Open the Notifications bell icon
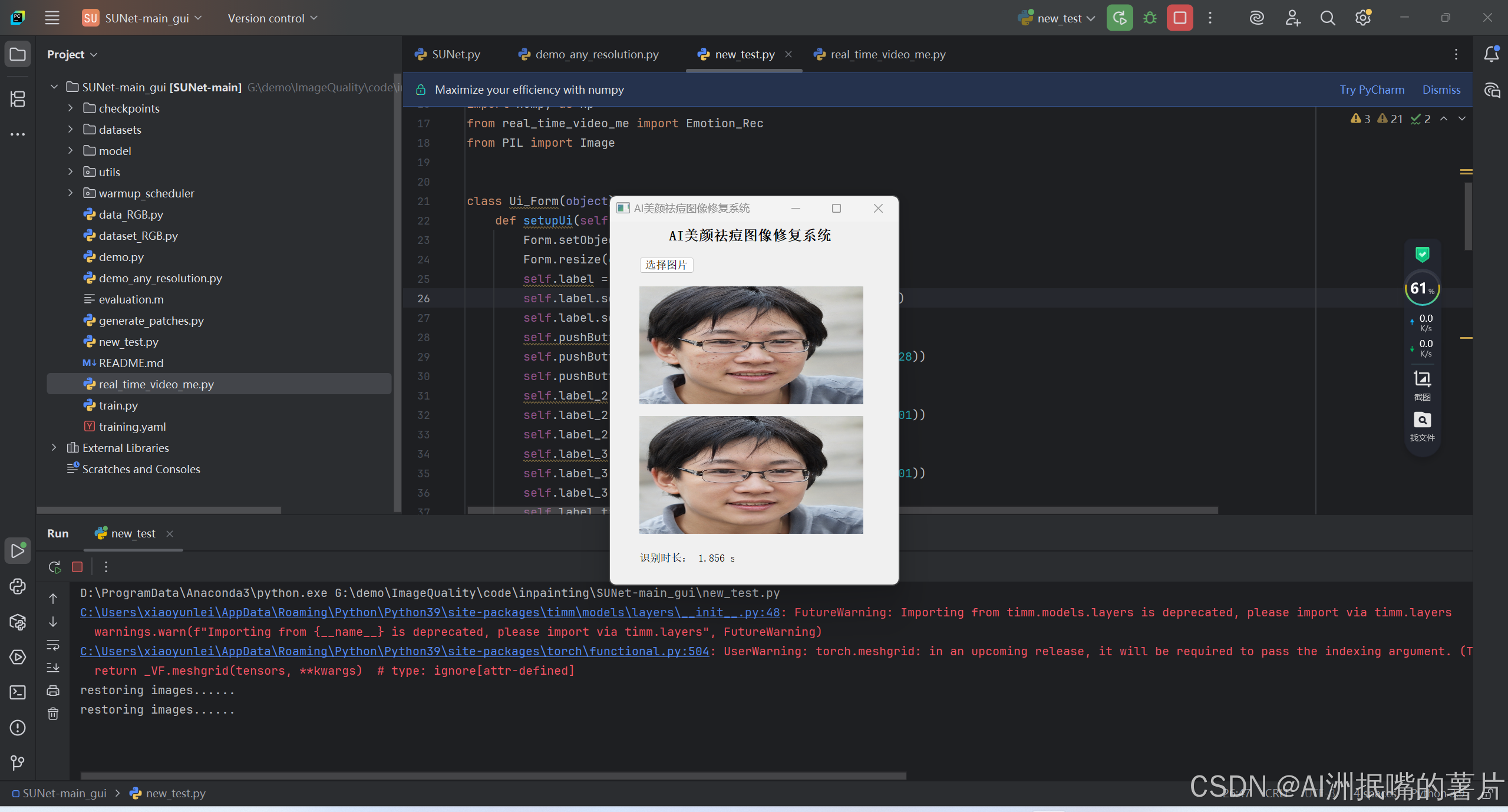The width and height of the screenshot is (1508, 812). click(x=1491, y=54)
